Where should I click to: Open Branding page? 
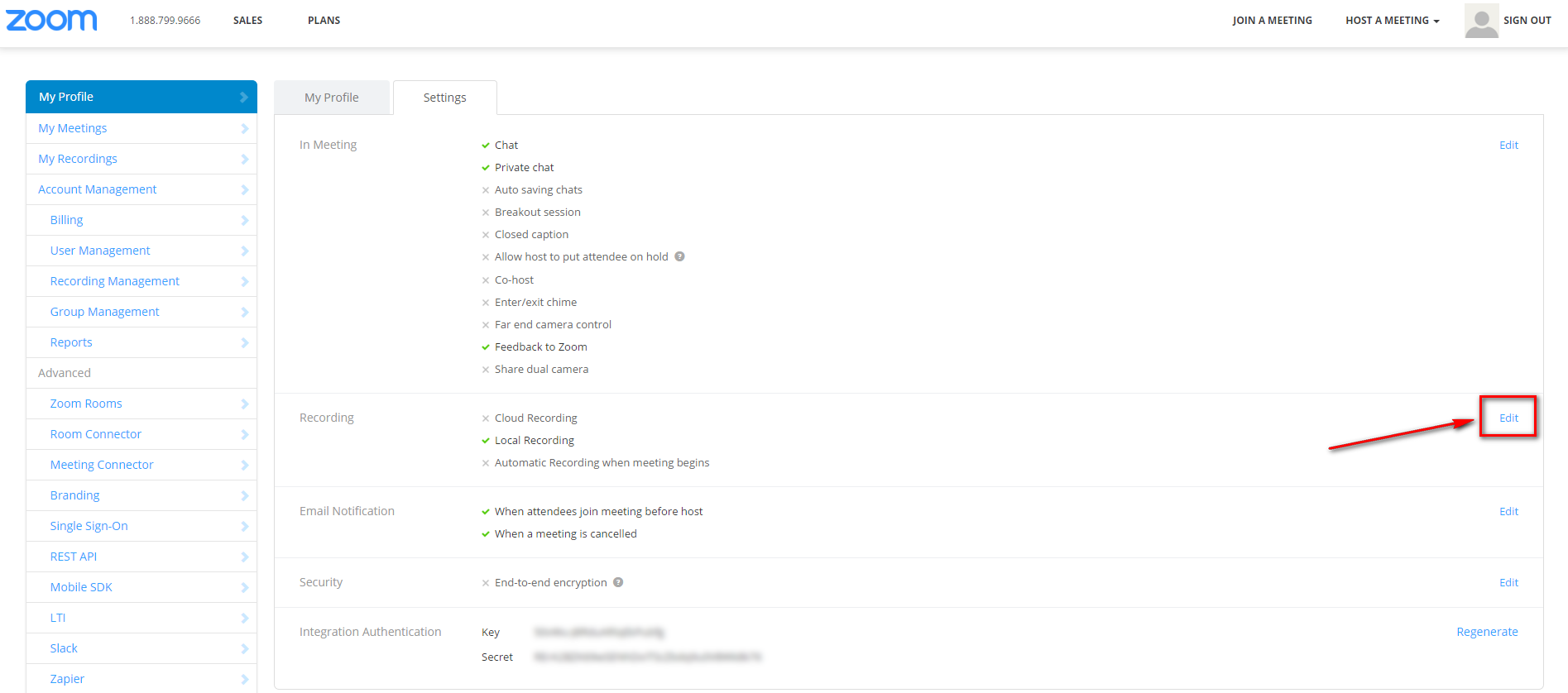[x=141, y=495]
